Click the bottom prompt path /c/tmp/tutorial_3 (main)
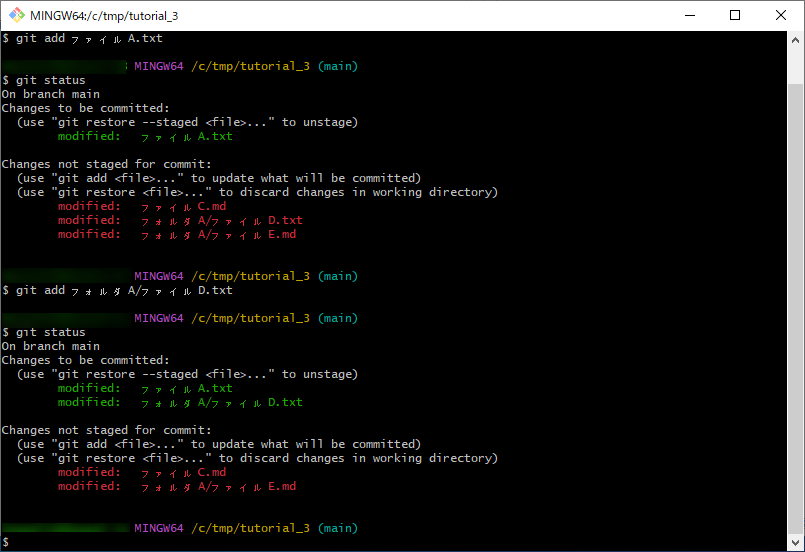This screenshot has height=552, width=805. (275, 528)
